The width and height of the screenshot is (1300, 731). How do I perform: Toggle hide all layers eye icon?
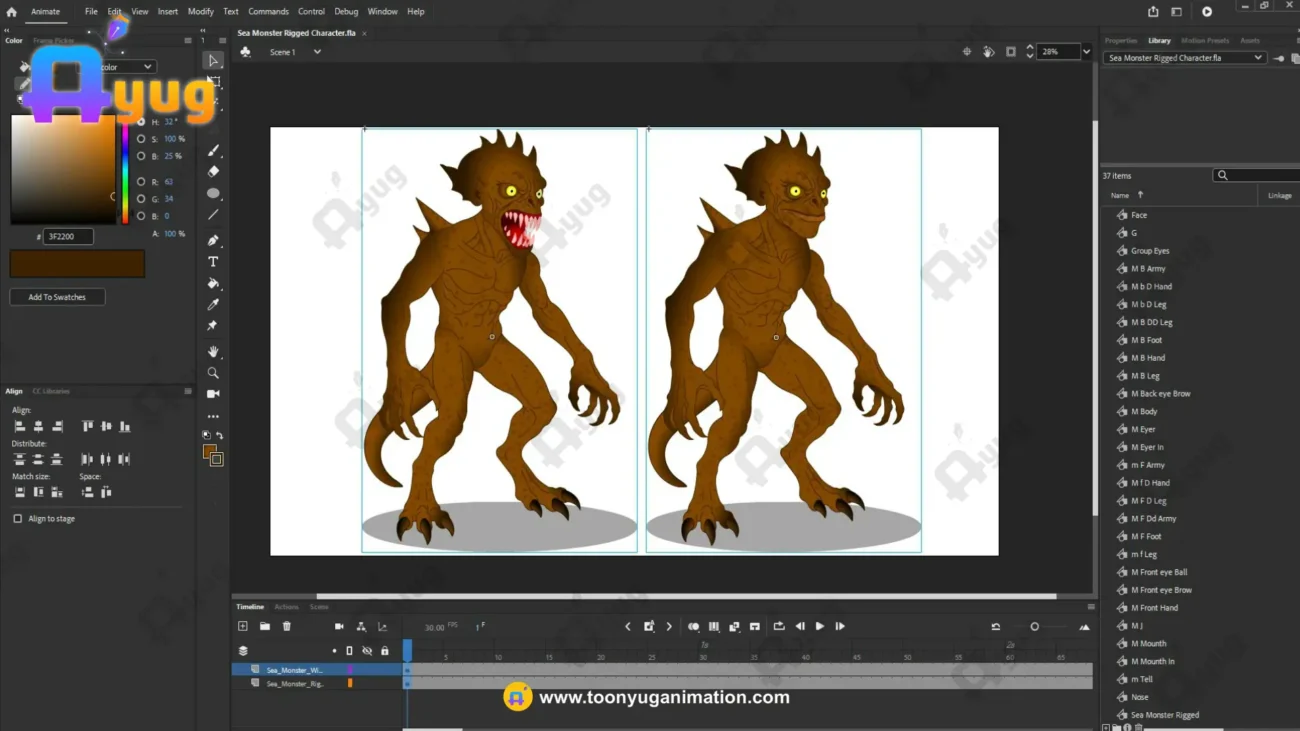pyautogui.click(x=367, y=651)
